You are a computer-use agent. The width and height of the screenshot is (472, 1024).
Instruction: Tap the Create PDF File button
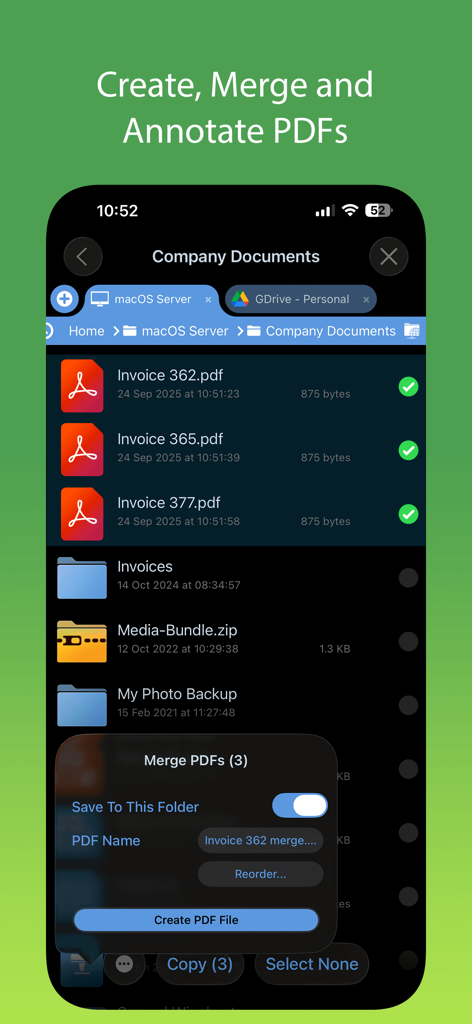click(196, 920)
